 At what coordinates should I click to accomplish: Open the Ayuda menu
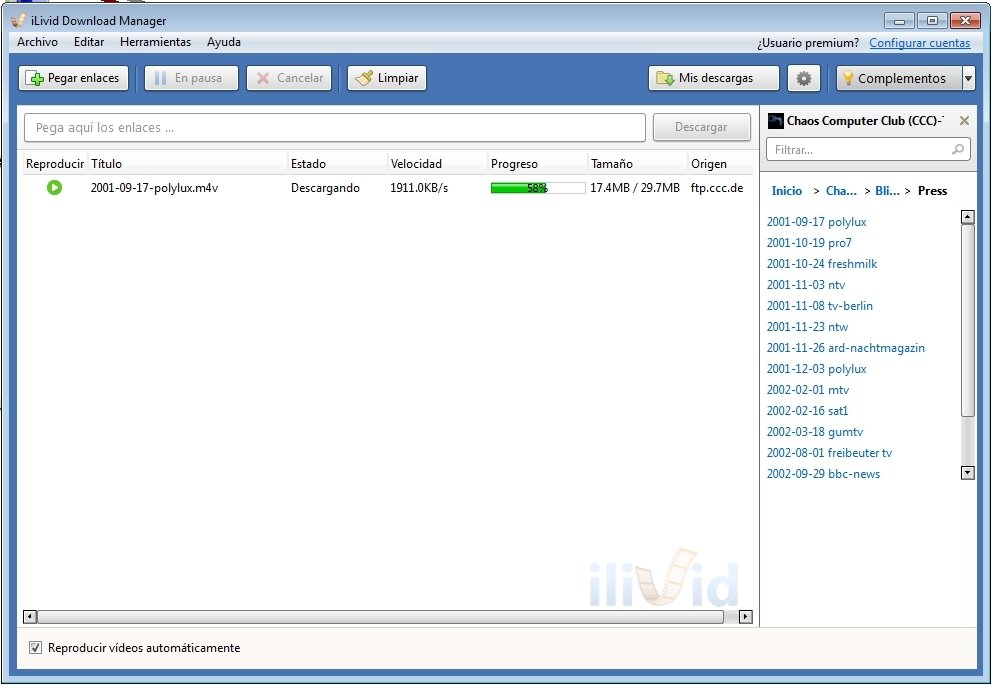click(224, 42)
